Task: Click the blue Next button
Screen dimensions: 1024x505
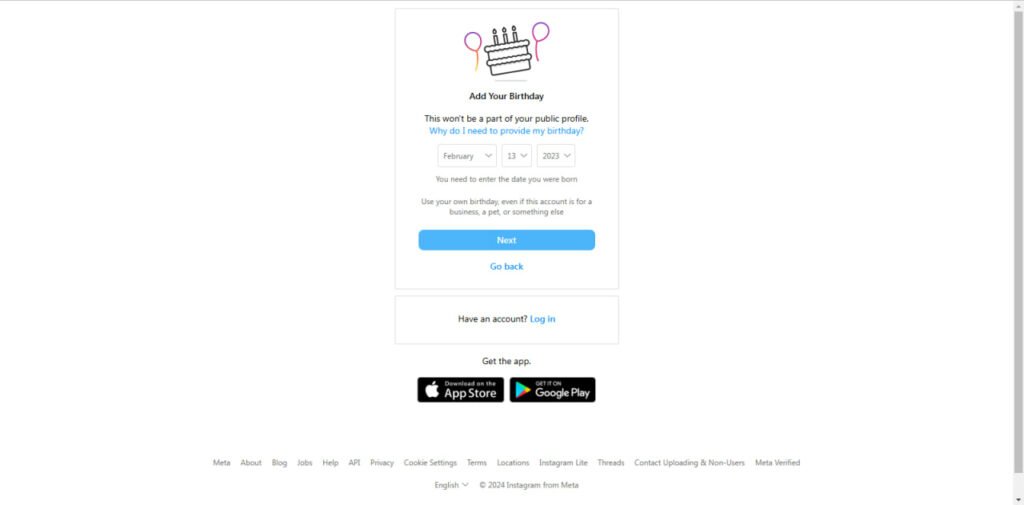Action: click(x=507, y=240)
